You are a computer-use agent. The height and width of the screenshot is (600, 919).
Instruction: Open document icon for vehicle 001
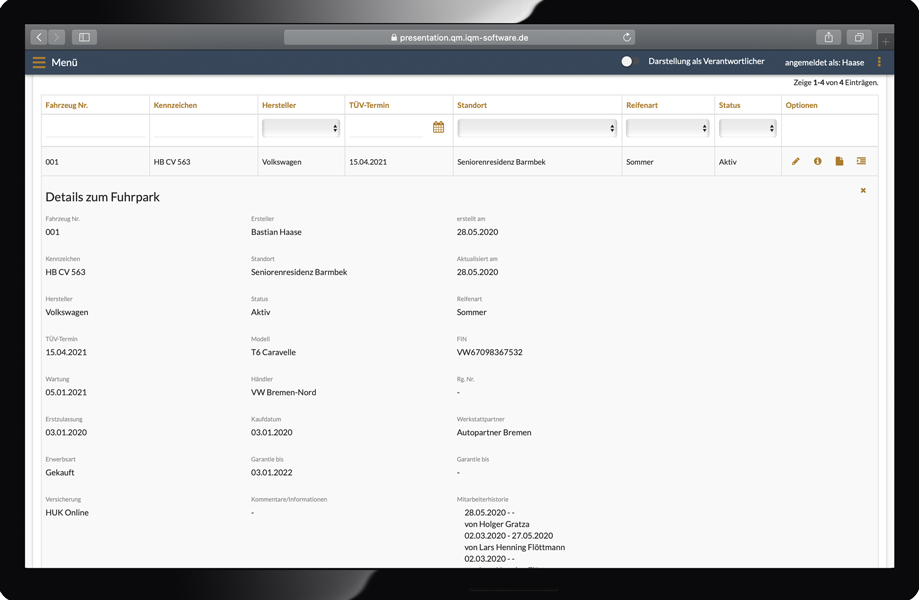pos(839,161)
